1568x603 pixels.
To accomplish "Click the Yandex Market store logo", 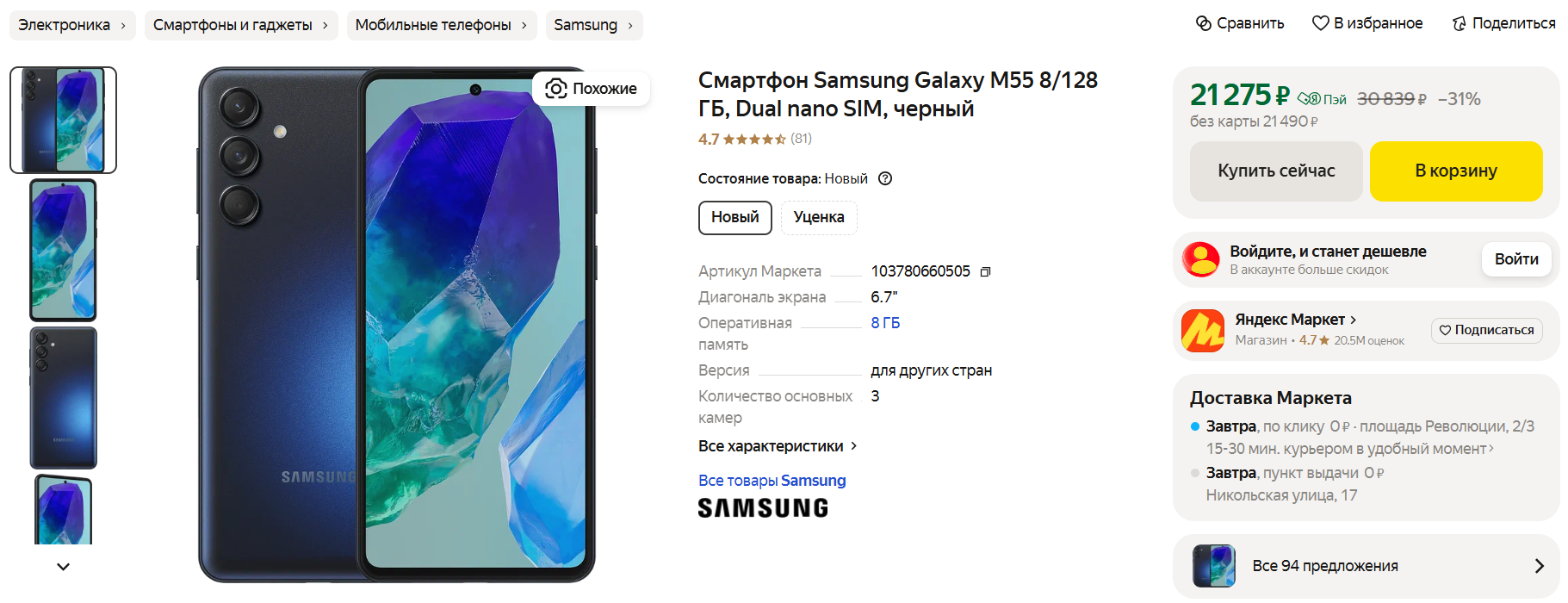I will [x=1202, y=331].
